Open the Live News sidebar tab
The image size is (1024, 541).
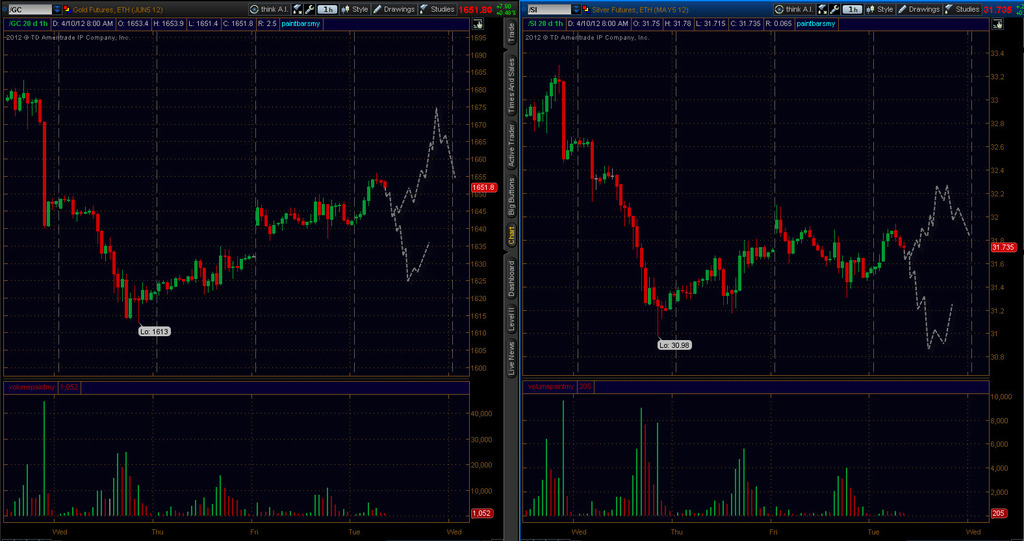pyautogui.click(x=512, y=358)
